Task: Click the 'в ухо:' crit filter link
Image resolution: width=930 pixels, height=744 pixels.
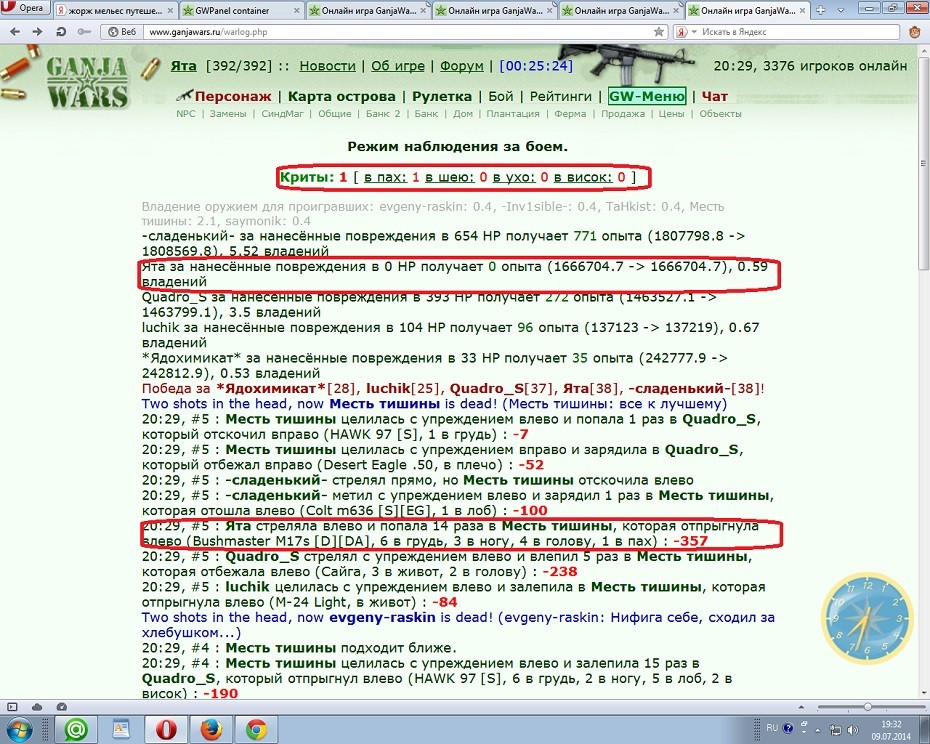Action: click(514, 177)
